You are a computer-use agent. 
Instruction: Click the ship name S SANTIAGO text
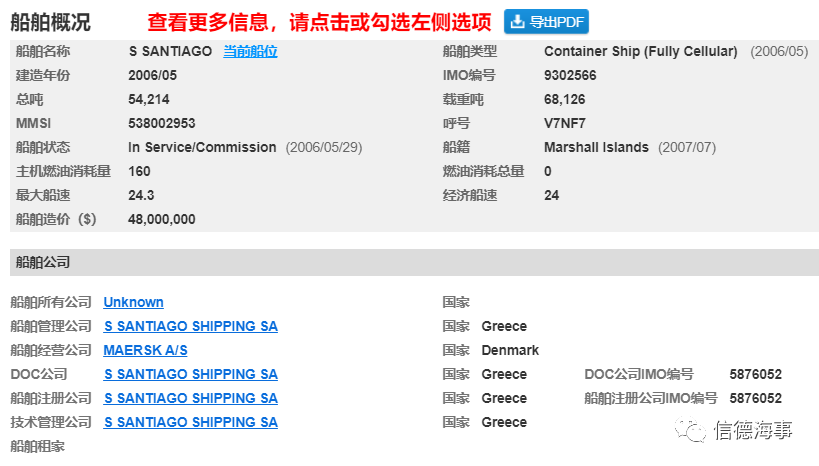[170, 51]
